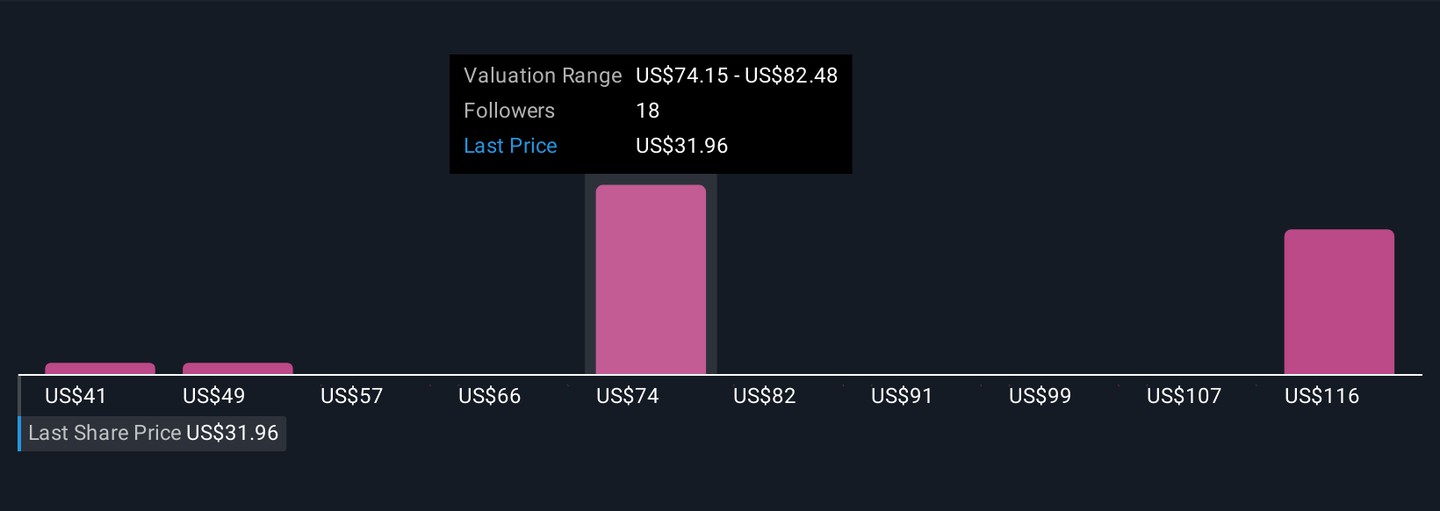Select the US$91 axis label
The image size is (1440, 511).
[x=902, y=396]
